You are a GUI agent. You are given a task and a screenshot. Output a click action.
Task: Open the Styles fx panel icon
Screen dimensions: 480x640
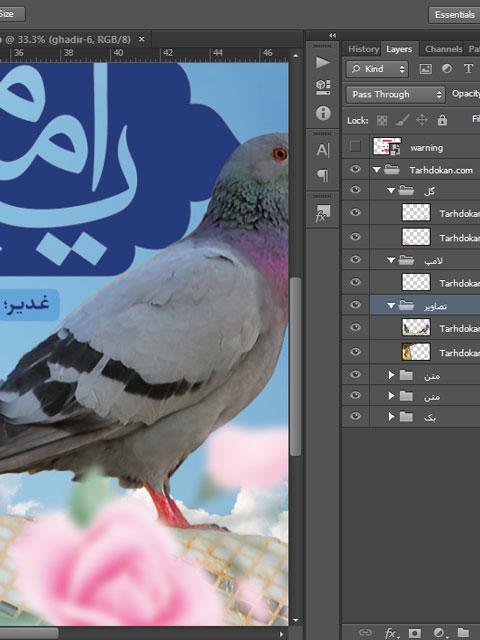(x=322, y=213)
